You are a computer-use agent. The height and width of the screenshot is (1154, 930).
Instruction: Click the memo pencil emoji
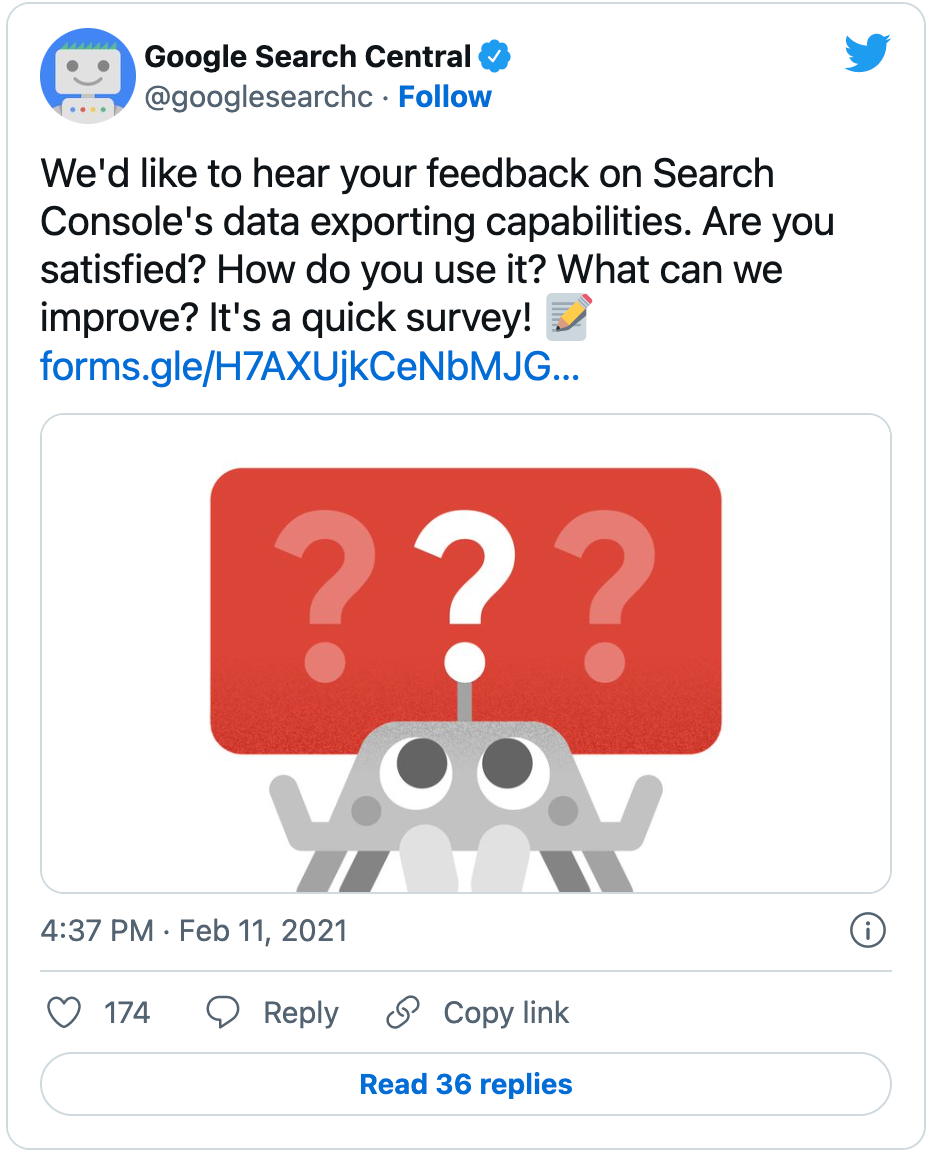click(569, 317)
